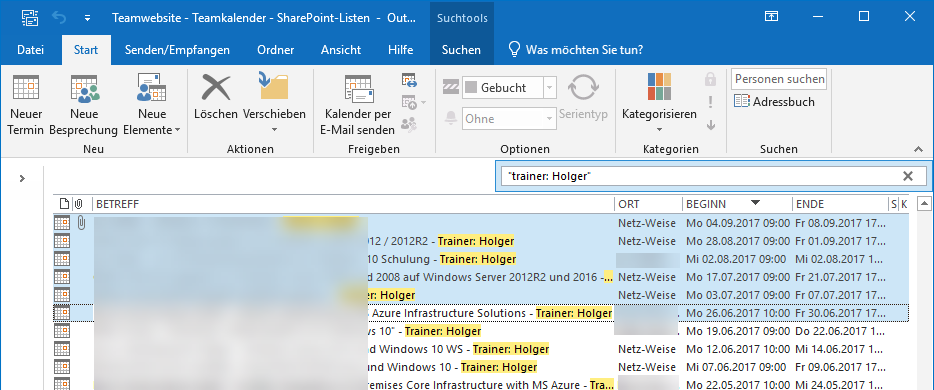
Task: Collapse the ribbon with the chevron
Action: 919,148
